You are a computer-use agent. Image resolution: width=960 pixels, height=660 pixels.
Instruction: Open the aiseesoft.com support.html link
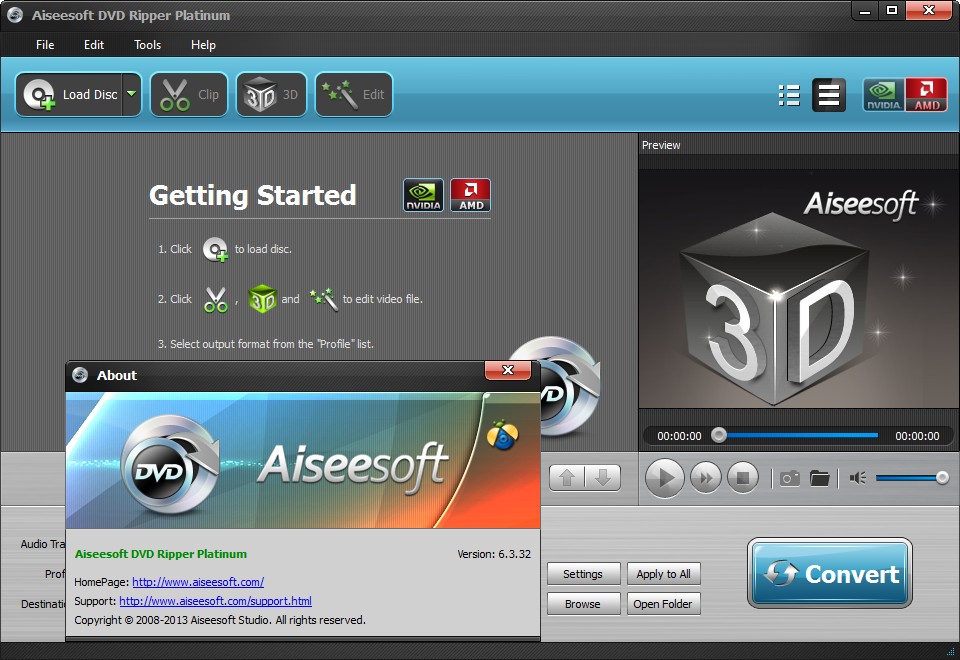216,601
